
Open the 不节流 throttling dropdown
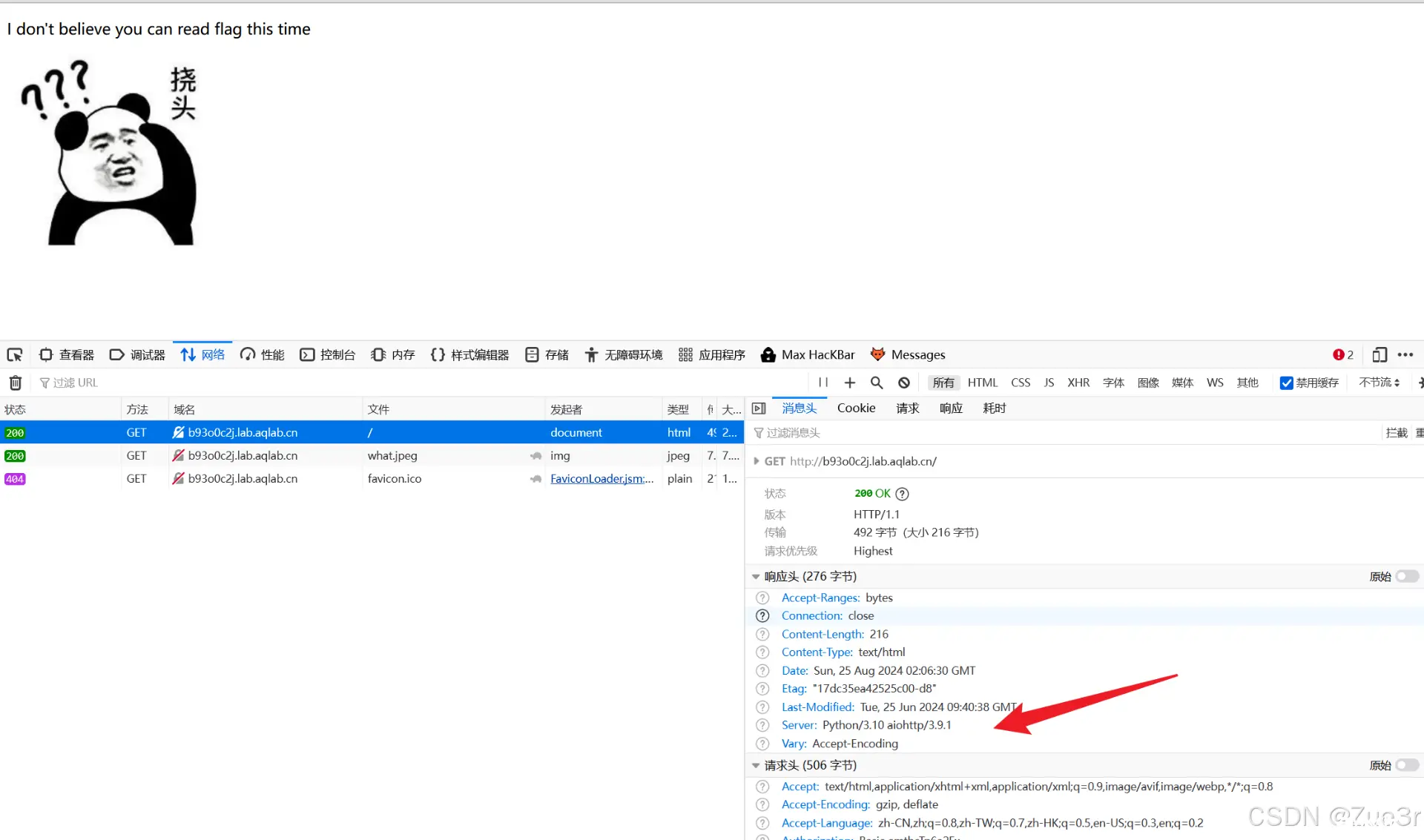(1379, 383)
